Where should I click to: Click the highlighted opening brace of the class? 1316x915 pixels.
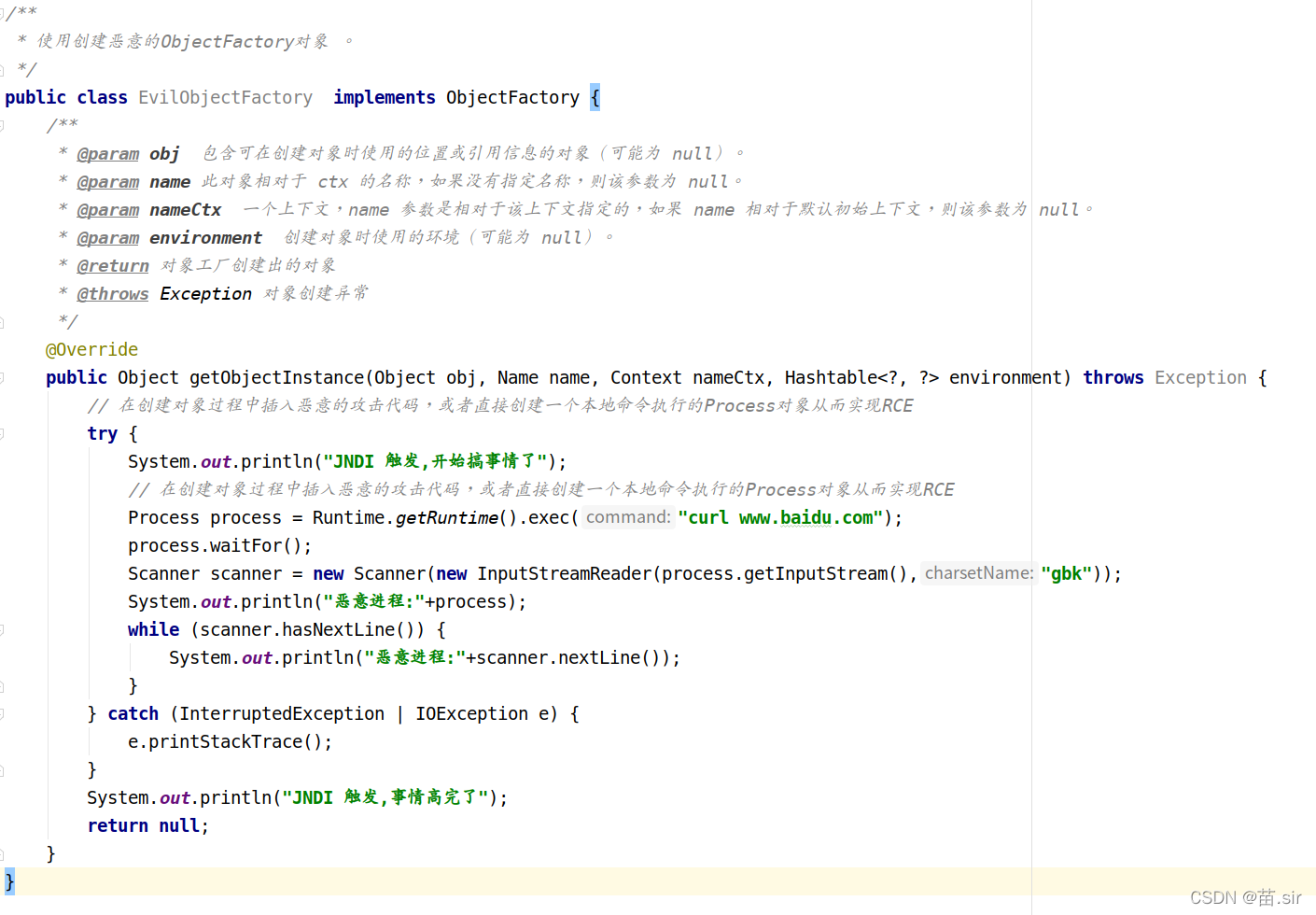pos(595,97)
